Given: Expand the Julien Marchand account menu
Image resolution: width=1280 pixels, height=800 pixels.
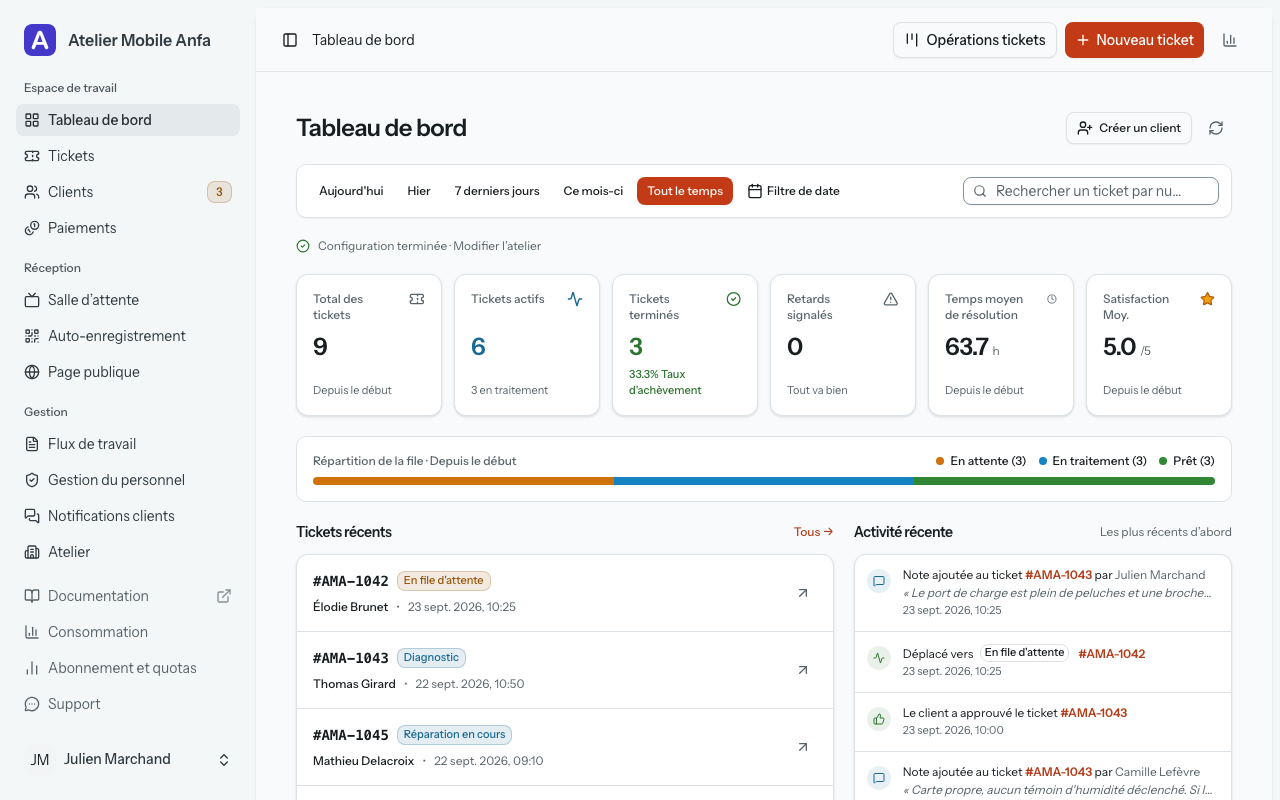Looking at the screenshot, I should point(128,760).
